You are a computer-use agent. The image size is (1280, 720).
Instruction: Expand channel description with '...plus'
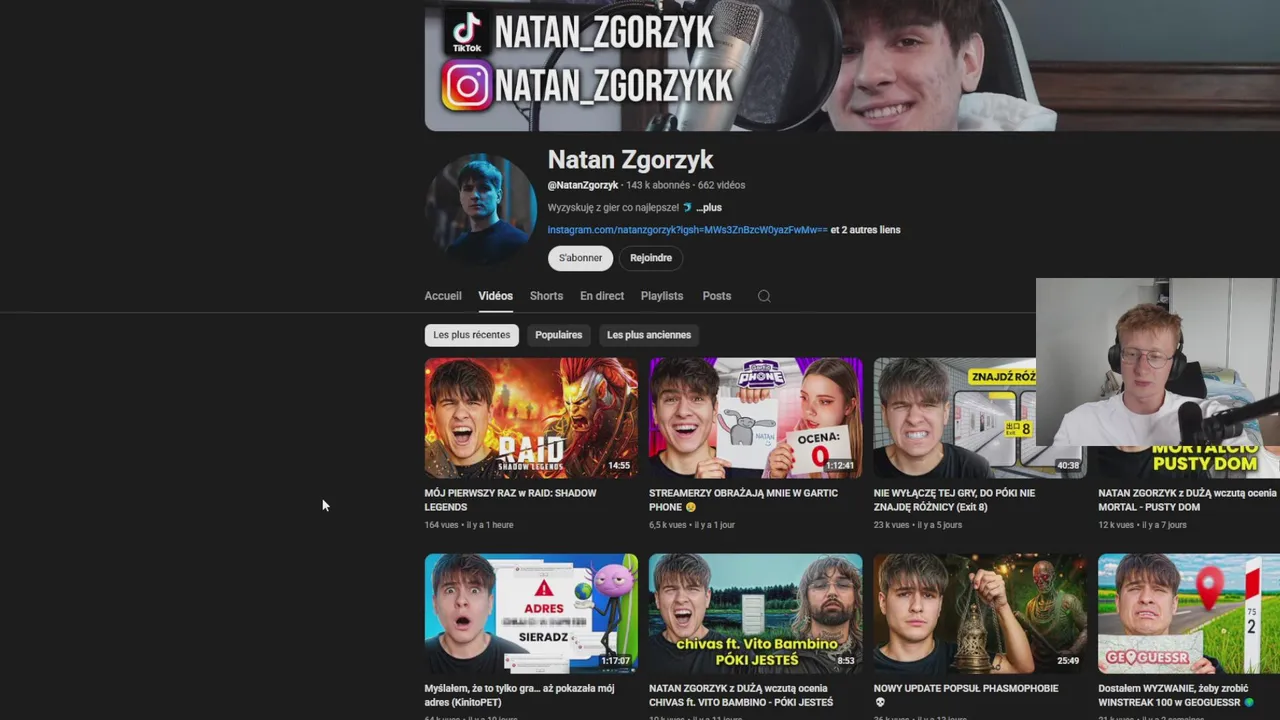pos(709,208)
